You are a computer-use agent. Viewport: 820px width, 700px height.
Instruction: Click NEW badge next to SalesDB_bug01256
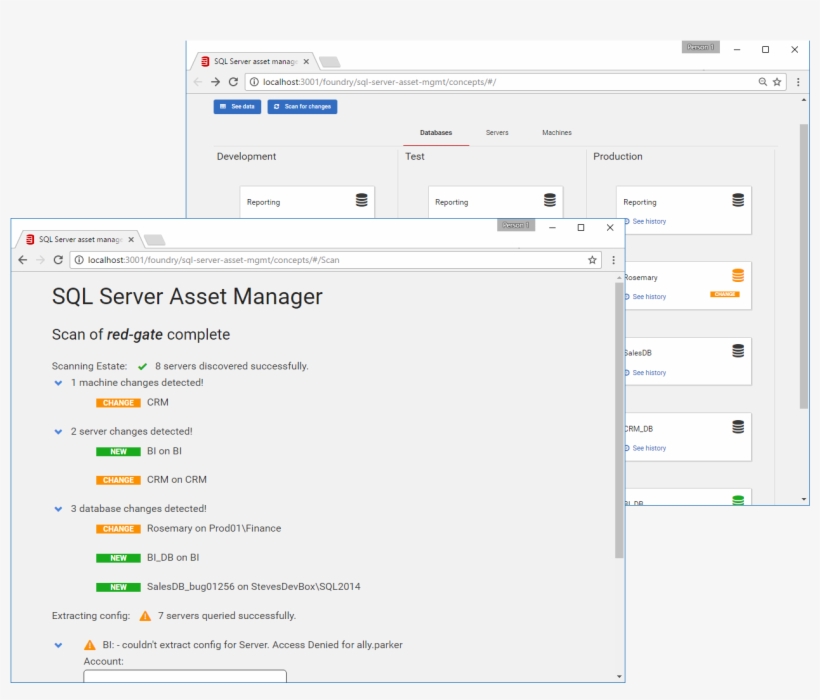(x=118, y=587)
